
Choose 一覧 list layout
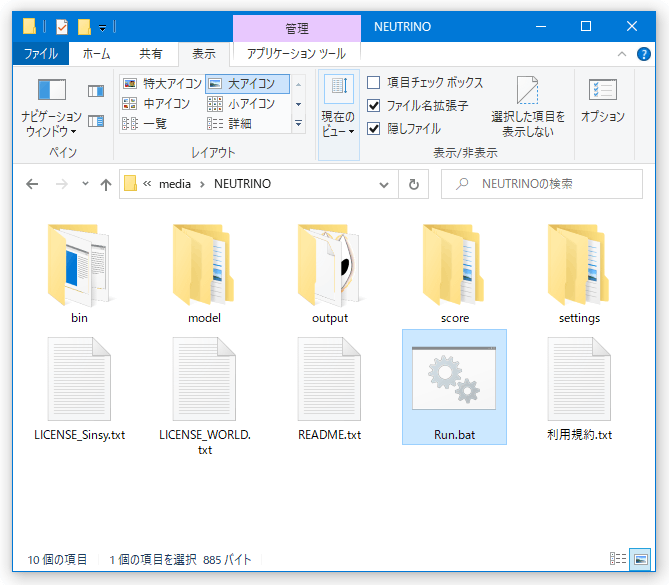[145, 123]
